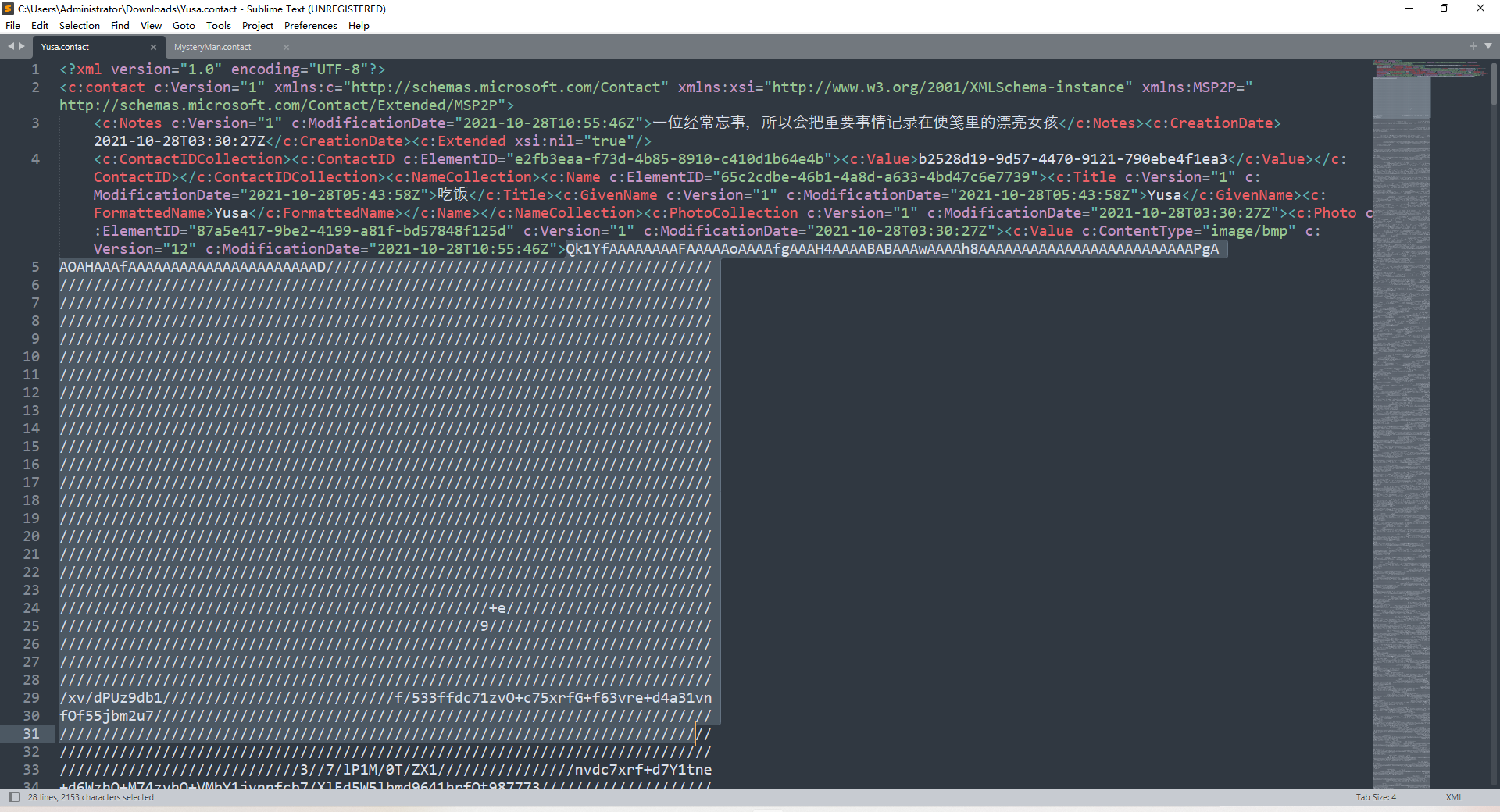Screen dimensions: 1500x812
Task: Open the Selection menu
Action: 79,26
